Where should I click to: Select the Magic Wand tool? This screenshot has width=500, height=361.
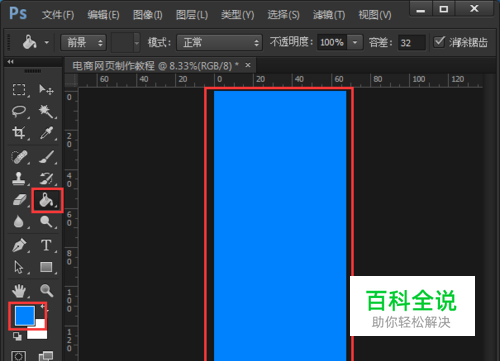click(x=46, y=111)
